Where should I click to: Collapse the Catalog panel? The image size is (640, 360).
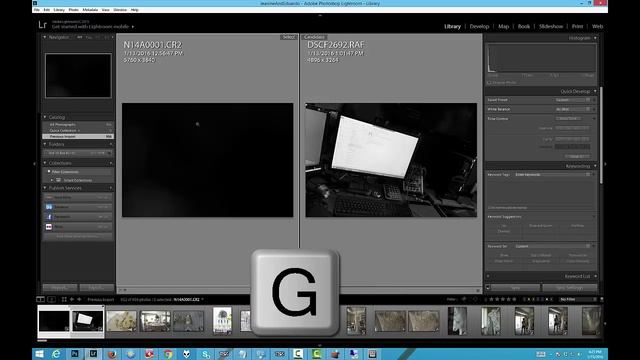coord(45,117)
